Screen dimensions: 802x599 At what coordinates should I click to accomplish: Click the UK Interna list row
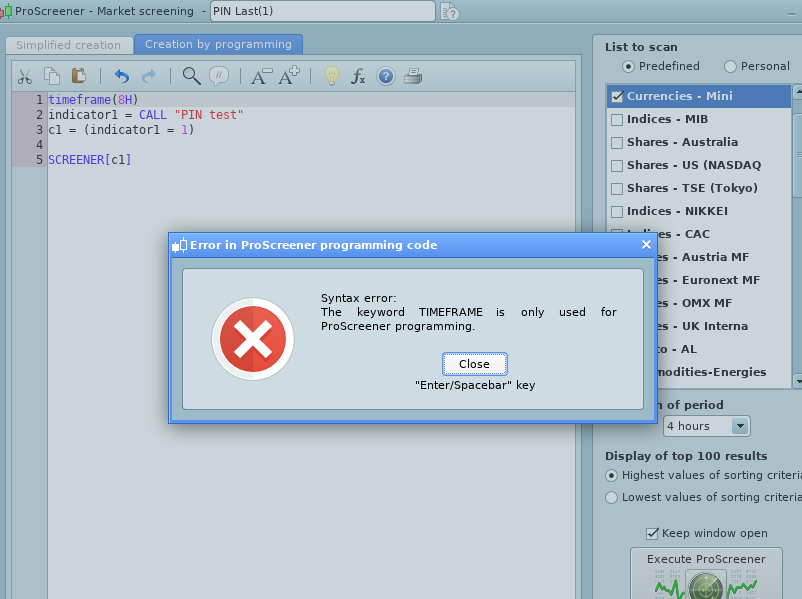tap(724, 326)
